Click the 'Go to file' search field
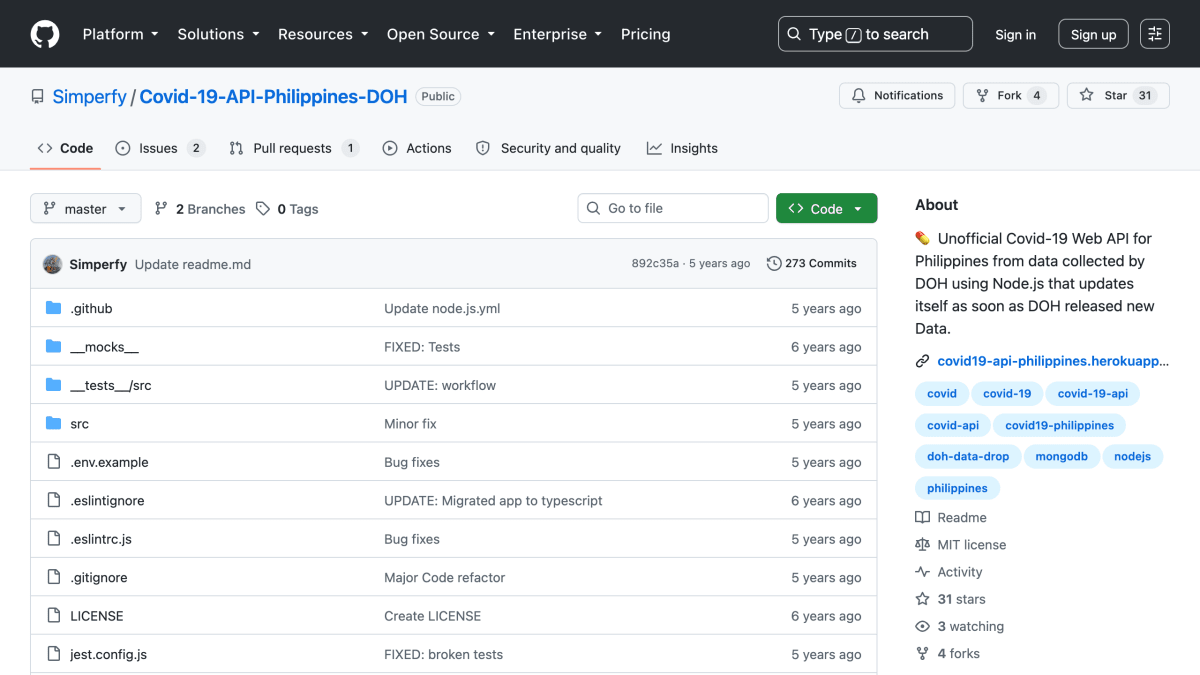This screenshot has height=675, width=1200. coord(673,208)
